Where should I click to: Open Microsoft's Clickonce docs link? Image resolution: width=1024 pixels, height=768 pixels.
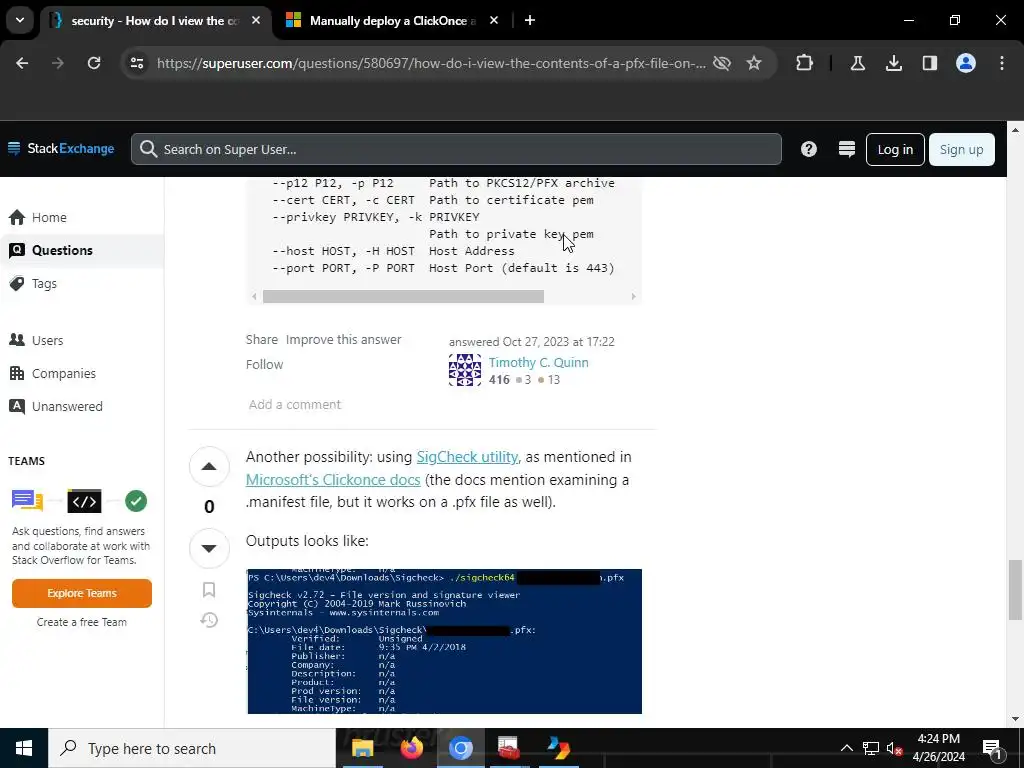coord(333,480)
